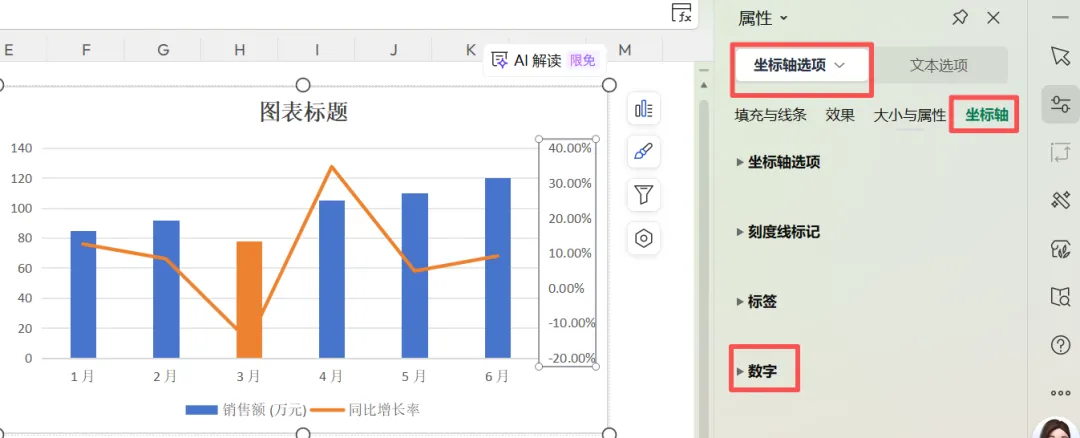Click the 140 primary axis label
Image resolution: width=1080 pixels, height=438 pixels.
pyautogui.click(x=23, y=148)
